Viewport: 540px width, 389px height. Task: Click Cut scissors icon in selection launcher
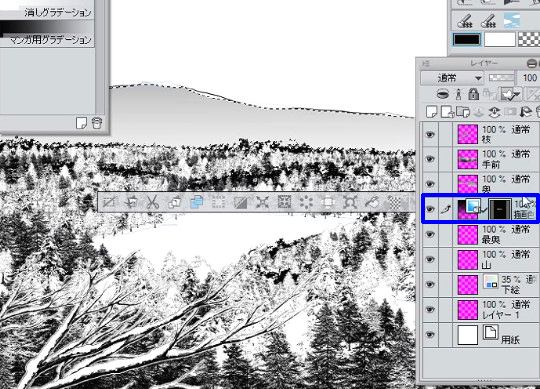152,202
